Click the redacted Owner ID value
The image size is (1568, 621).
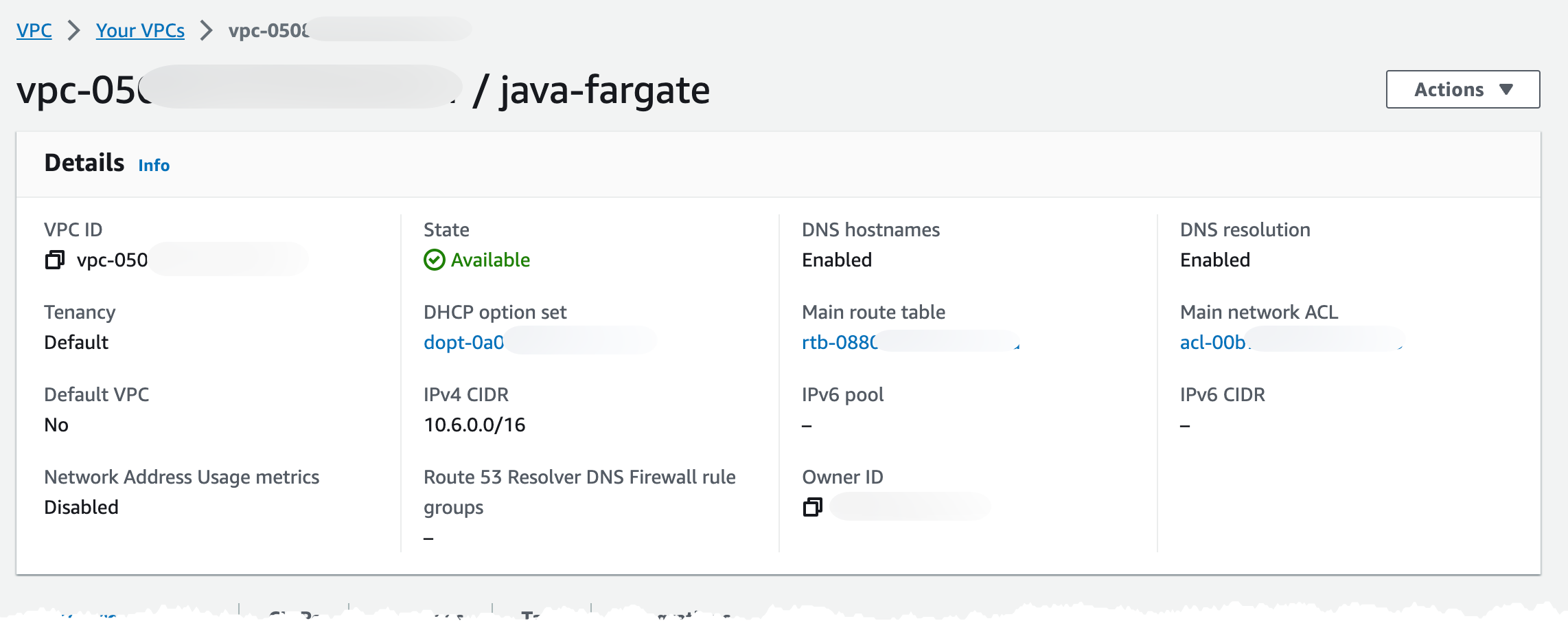click(910, 507)
